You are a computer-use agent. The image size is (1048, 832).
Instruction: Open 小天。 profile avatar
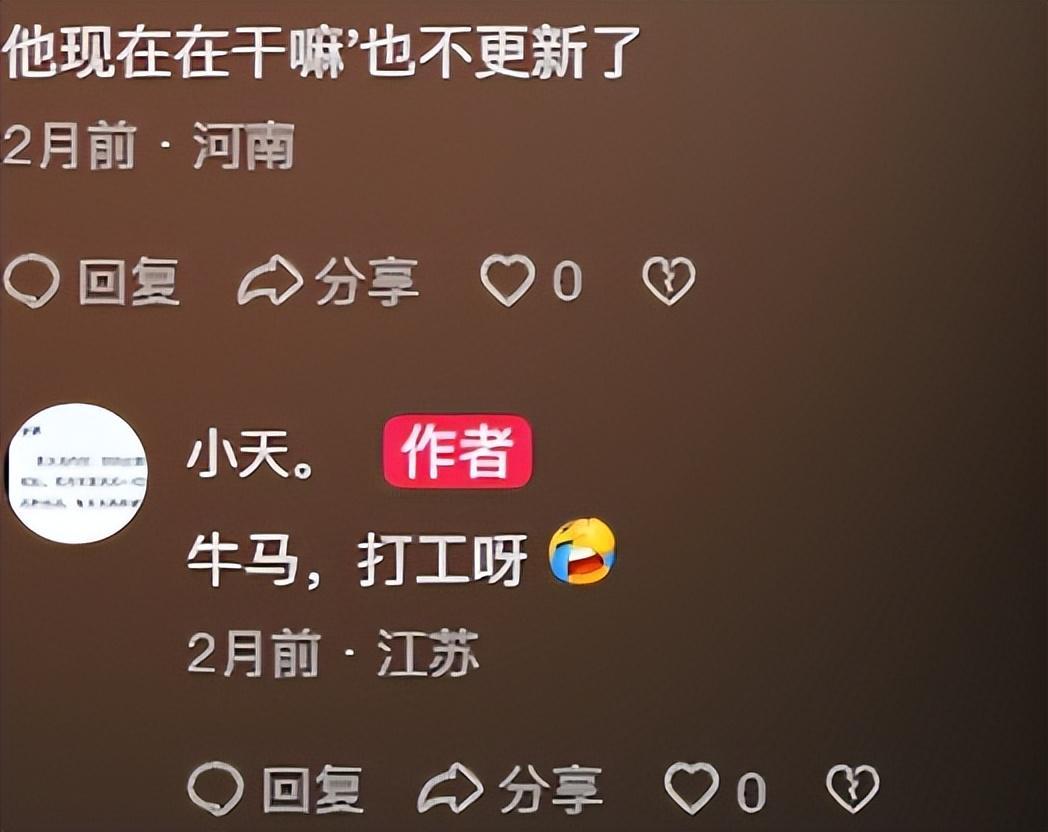coord(78,473)
